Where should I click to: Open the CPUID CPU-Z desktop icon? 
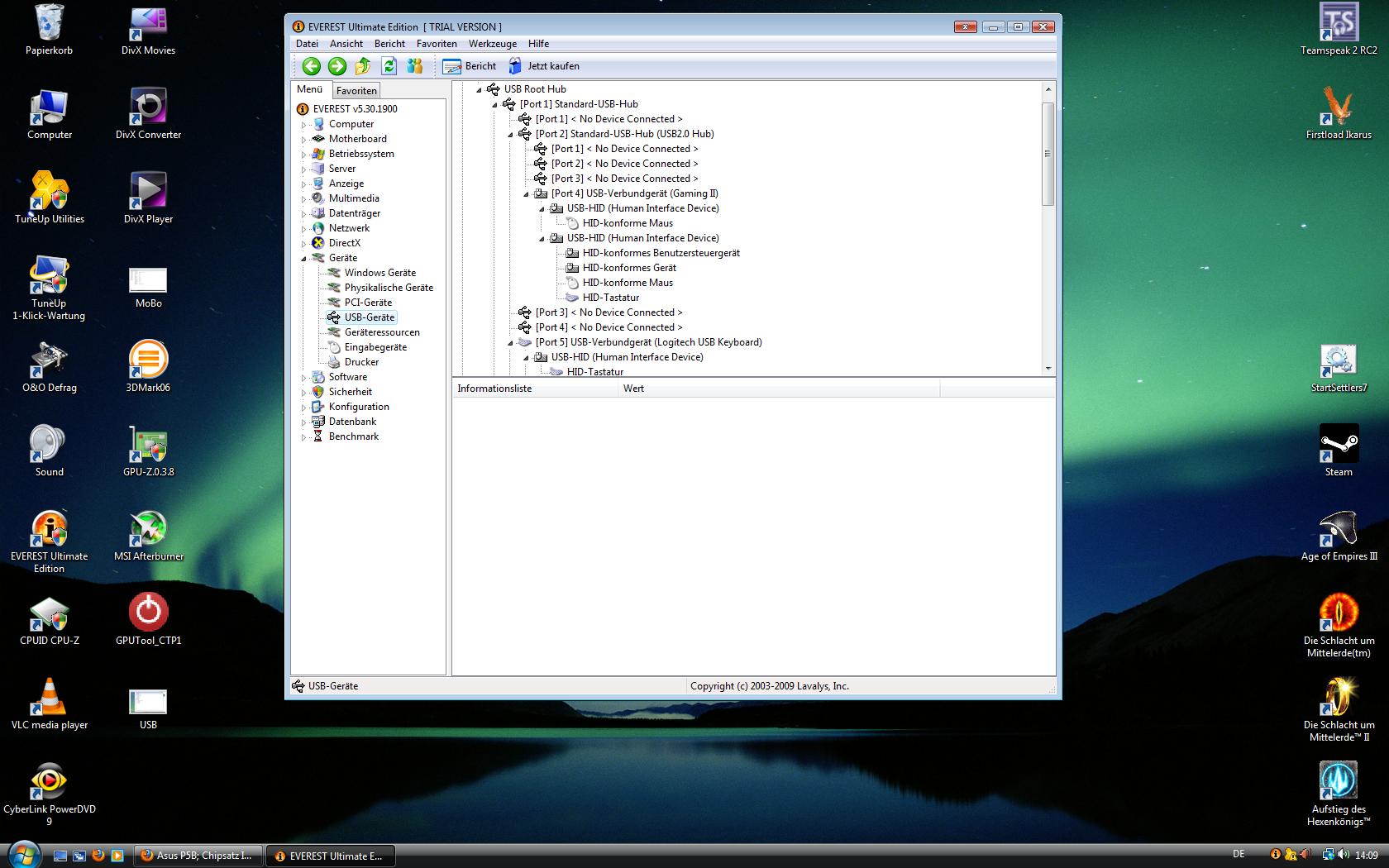[x=49, y=620]
